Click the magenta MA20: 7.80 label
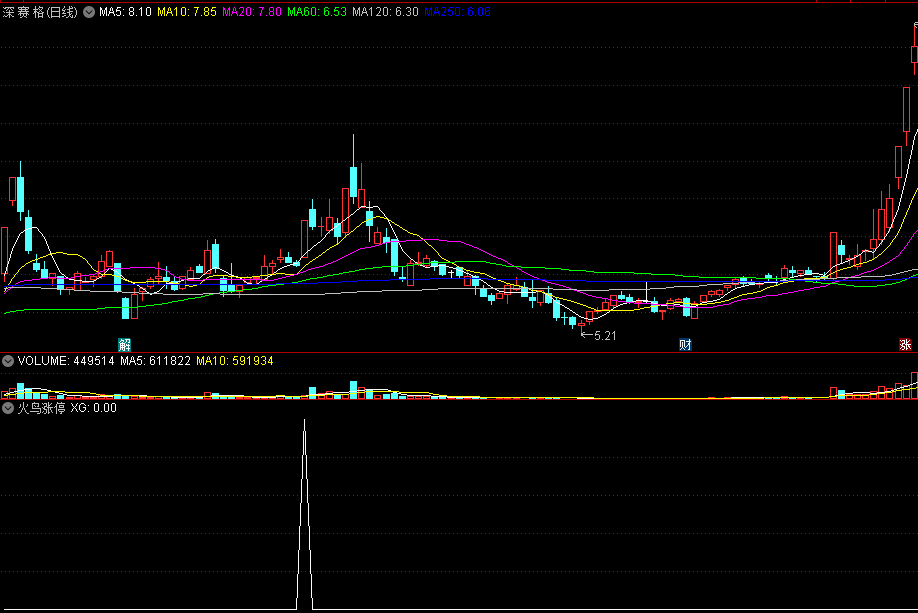 (252, 12)
